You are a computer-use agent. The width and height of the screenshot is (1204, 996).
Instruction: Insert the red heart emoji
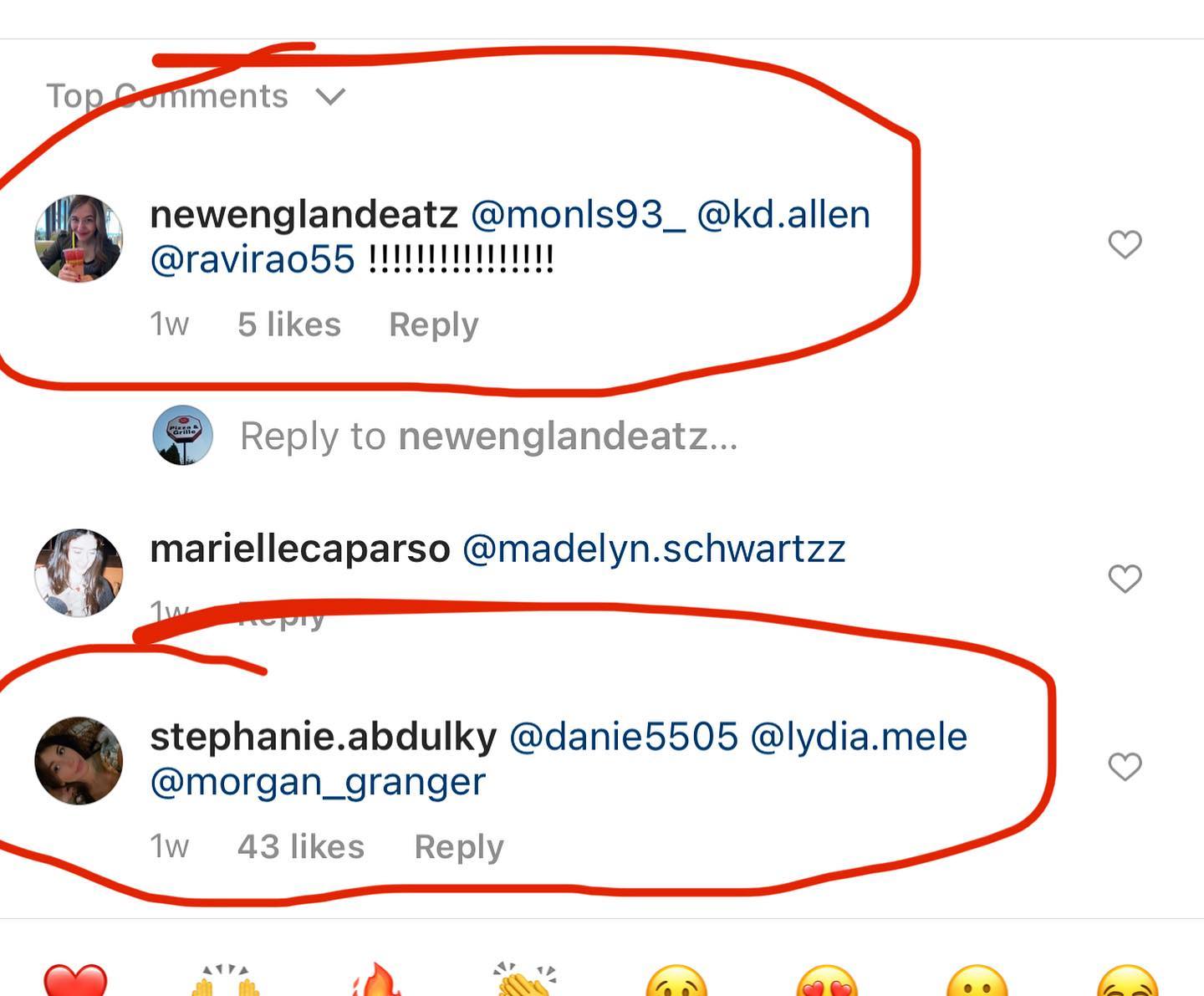point(75,980)
